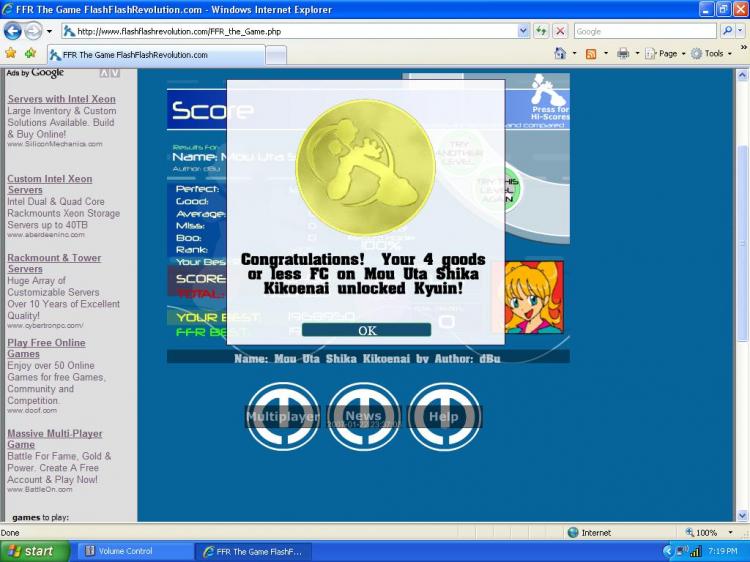
Task: Click the system tray expand arrow
Action: [668, 551]
